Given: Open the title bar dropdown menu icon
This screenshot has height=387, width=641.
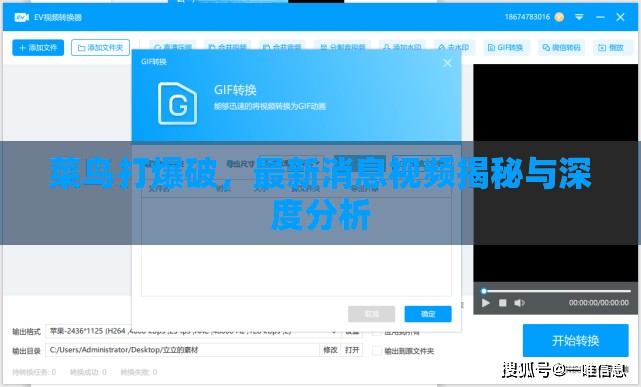Looking at the screenshot, I should 579,17.
